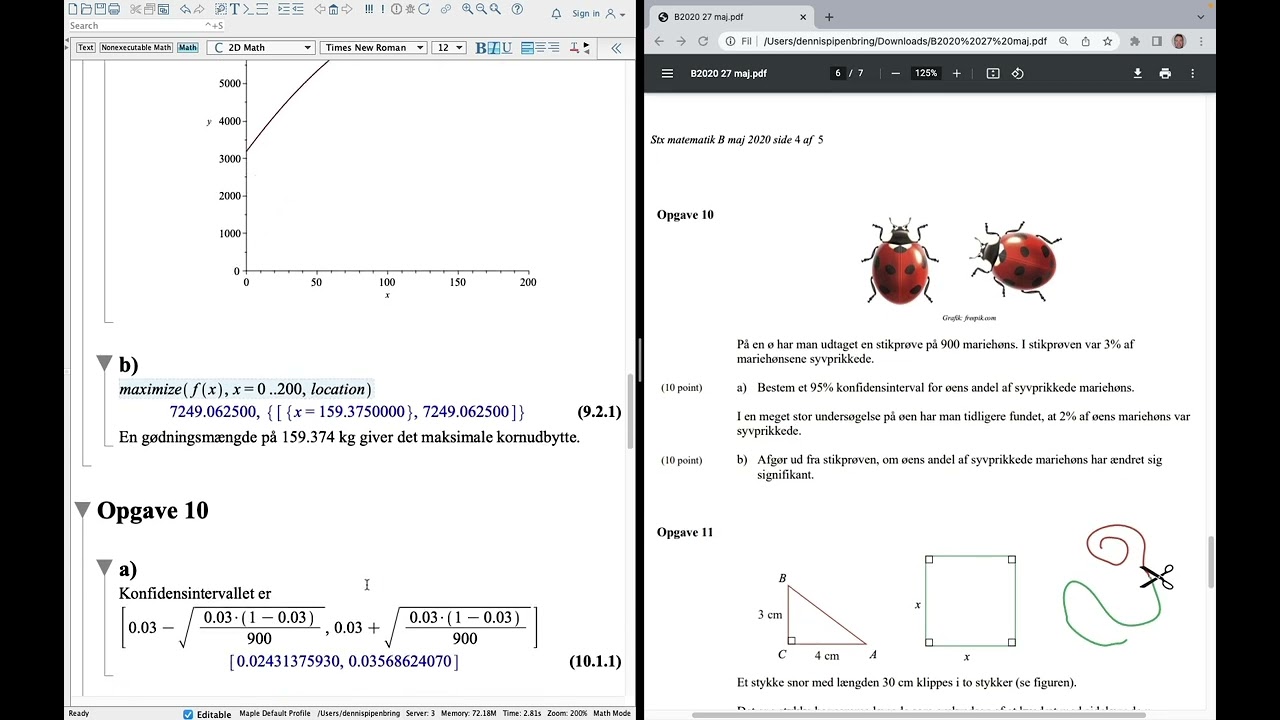Image resolution: width=1280 pixels, height=720 pixels.
Task: Click the Cut scissors icon in Maple
Action: 136,9
